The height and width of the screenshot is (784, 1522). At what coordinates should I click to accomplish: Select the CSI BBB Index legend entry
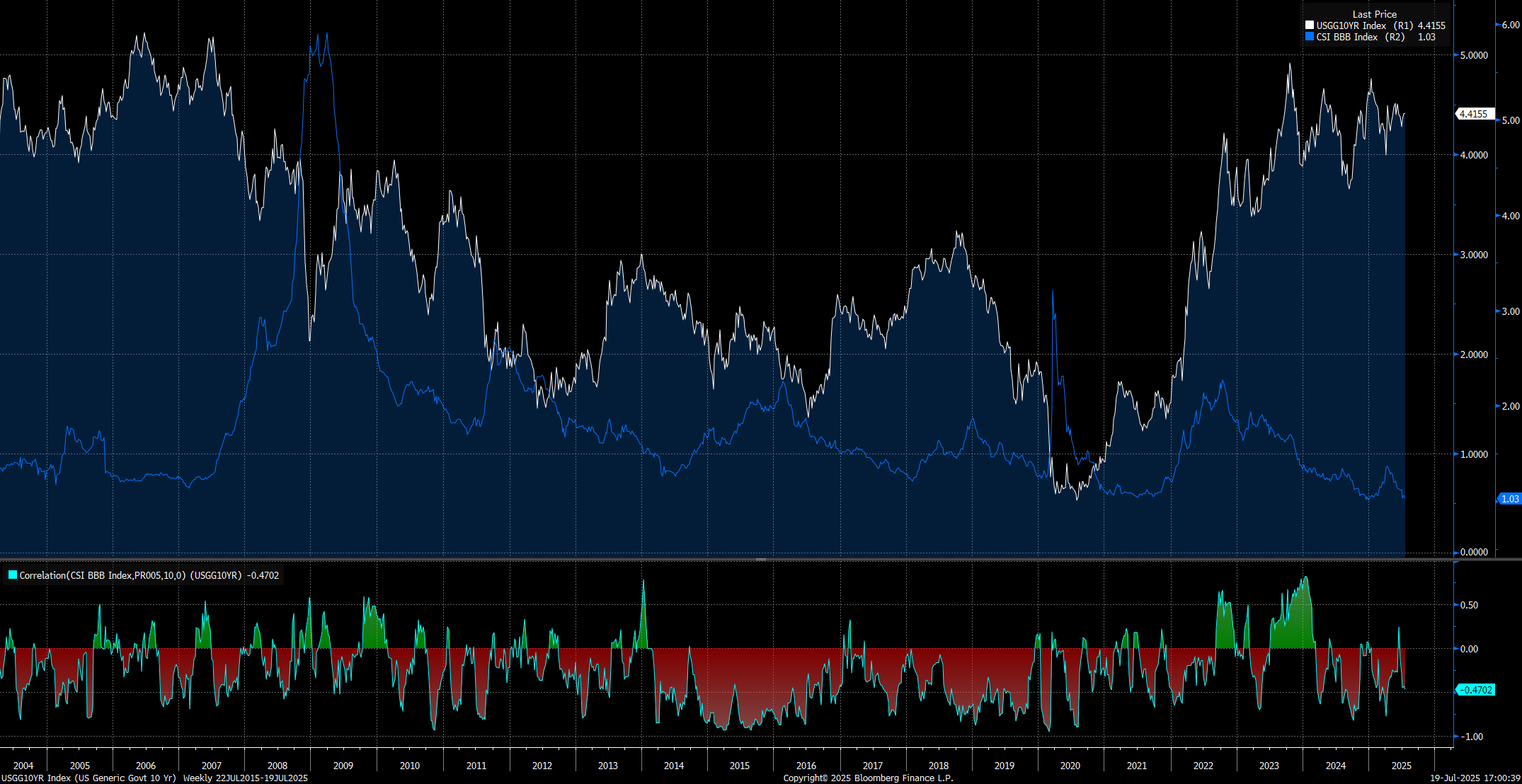1347,37
